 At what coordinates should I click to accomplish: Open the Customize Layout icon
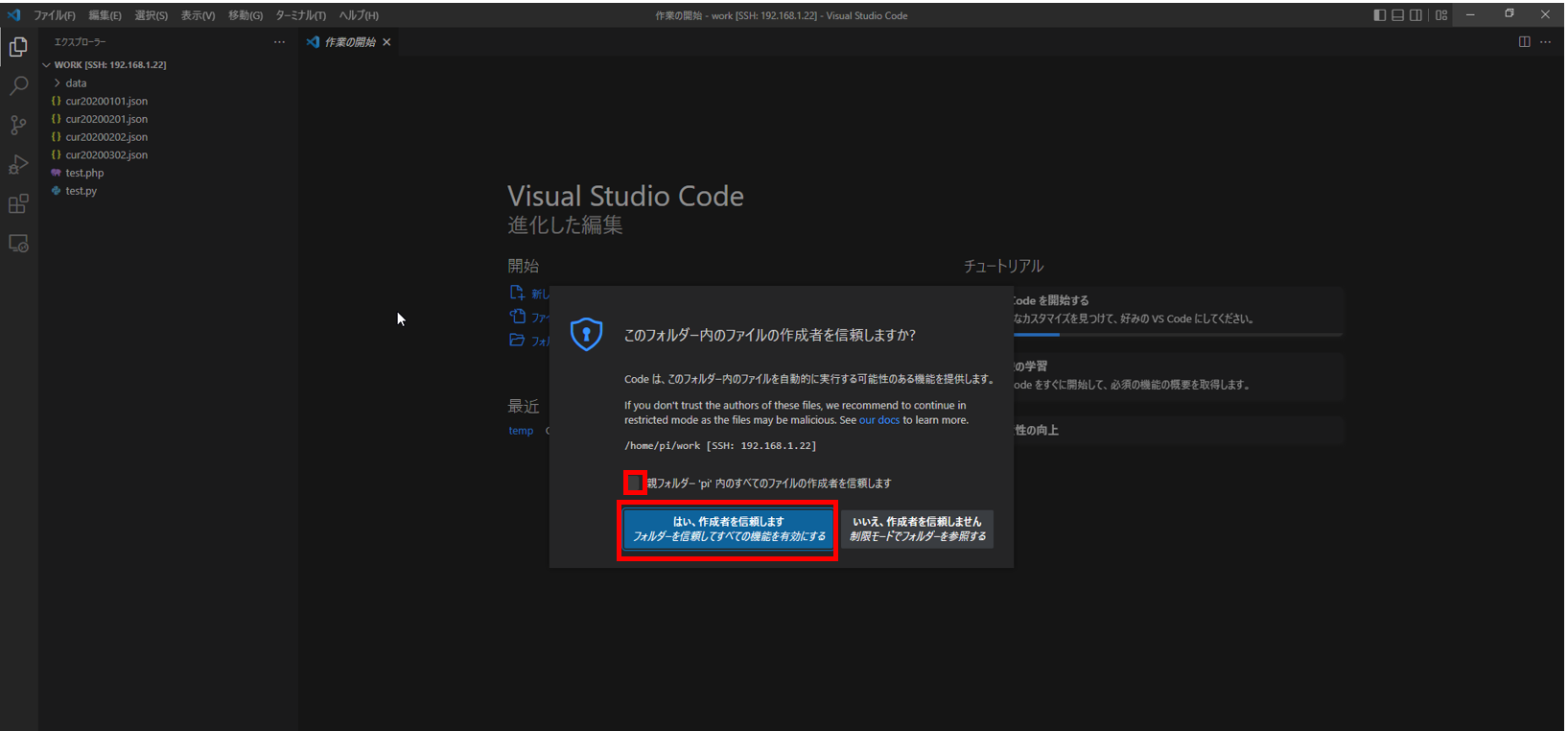click(1441, 15)
